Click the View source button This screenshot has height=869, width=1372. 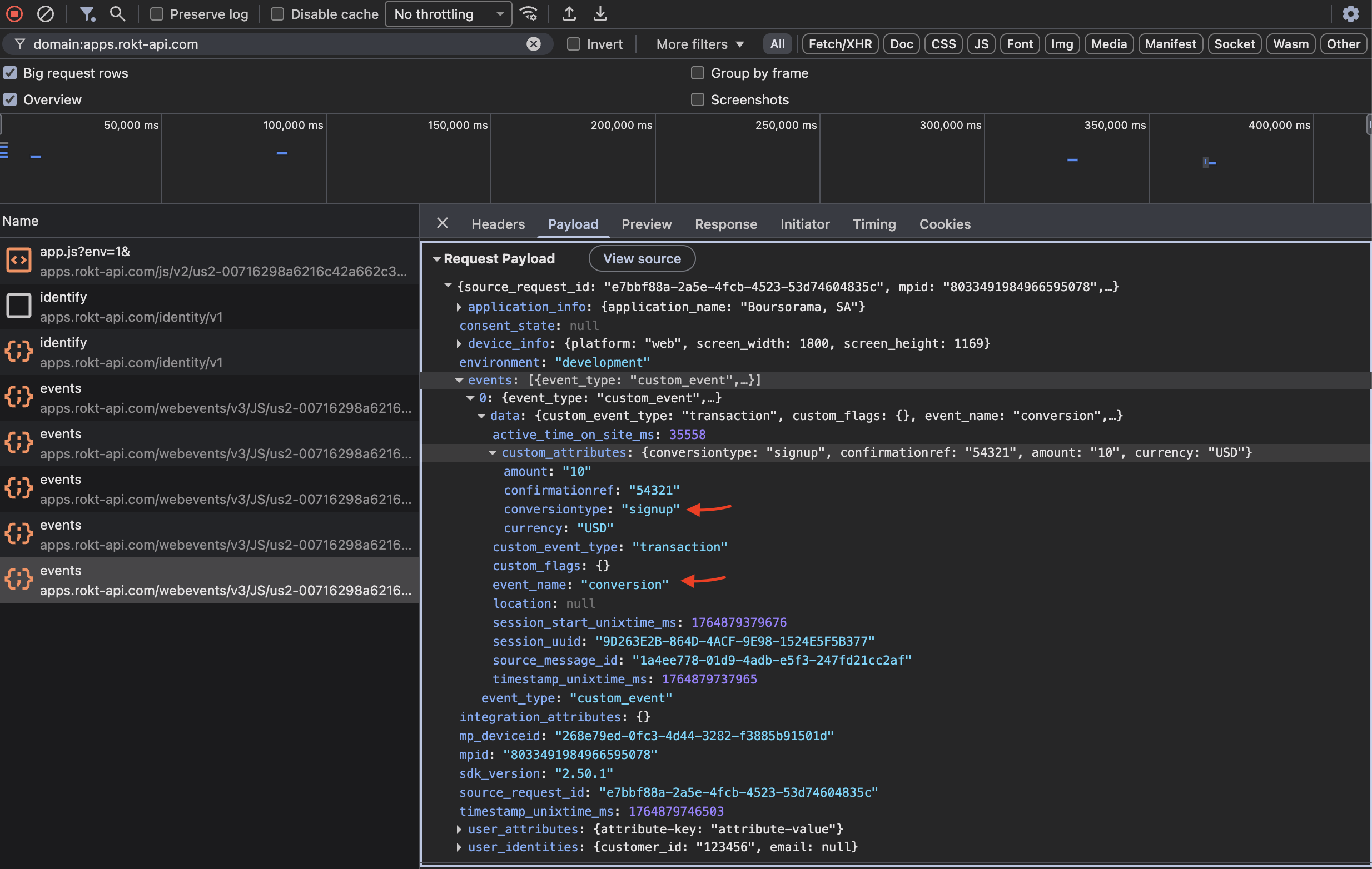tap(642, 258)
